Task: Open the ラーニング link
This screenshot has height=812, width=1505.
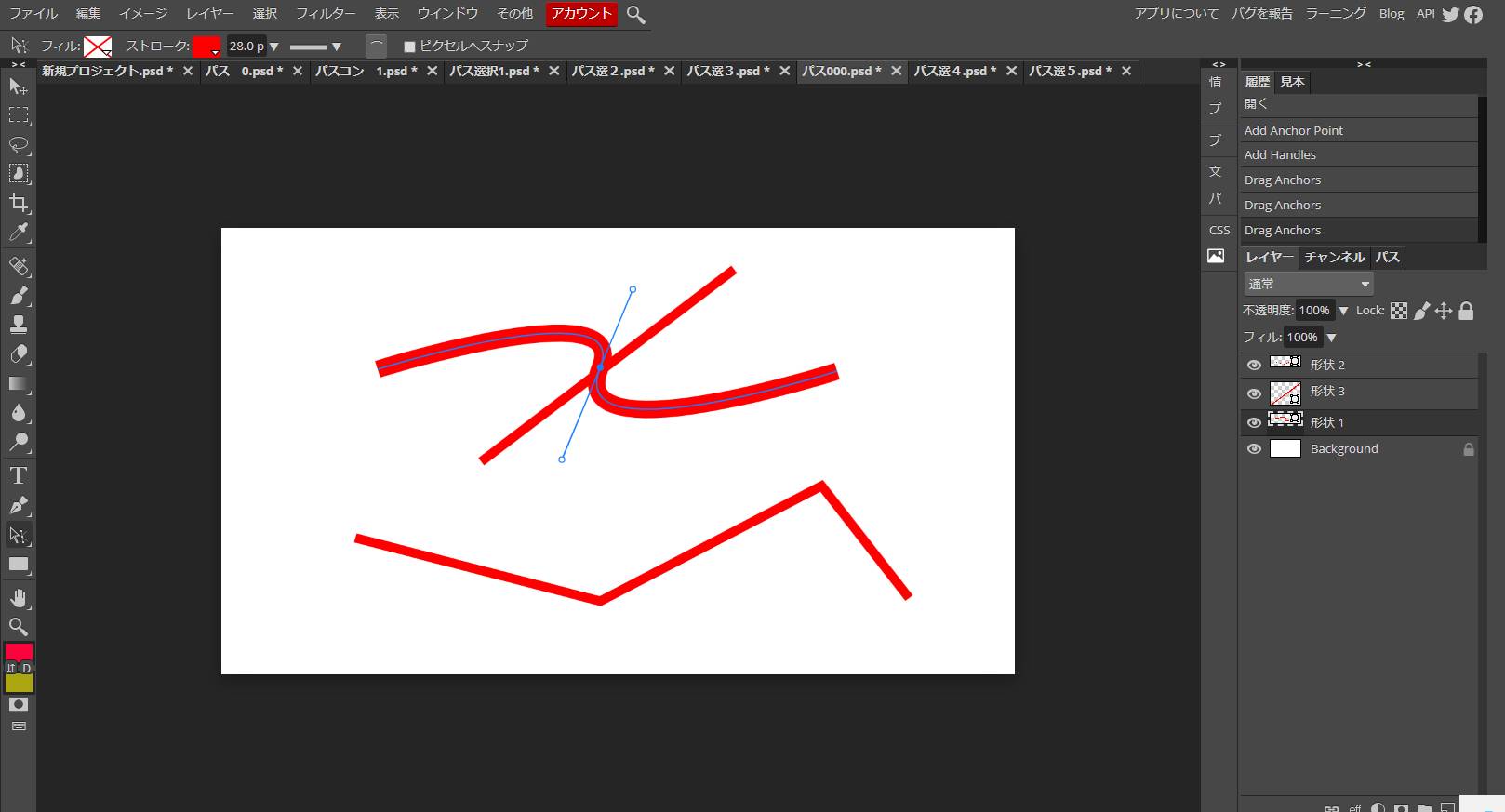Action: point(1336,13)
